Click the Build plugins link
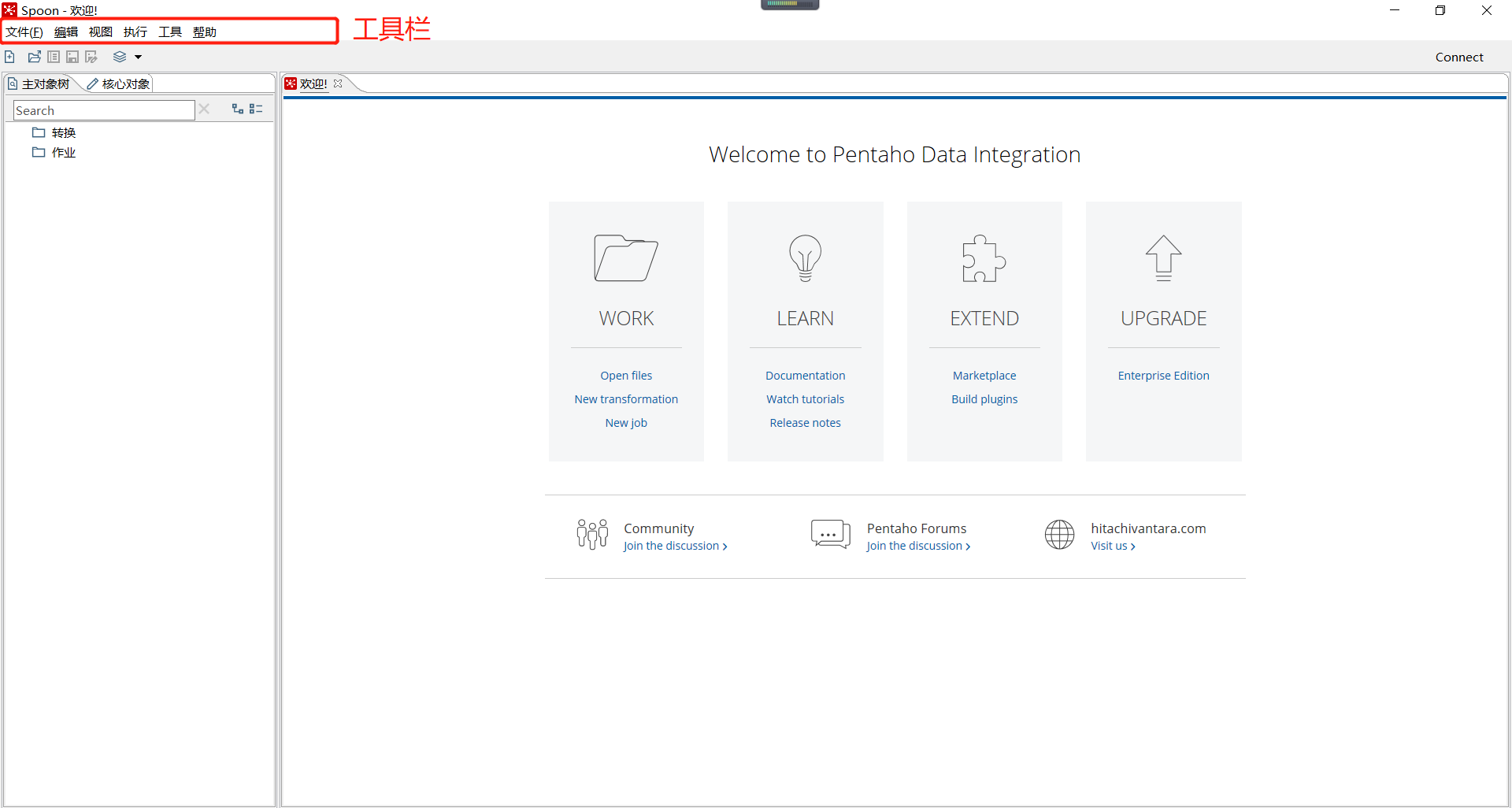This screenshot has height=808, width=1512. (x=984, y=399)
